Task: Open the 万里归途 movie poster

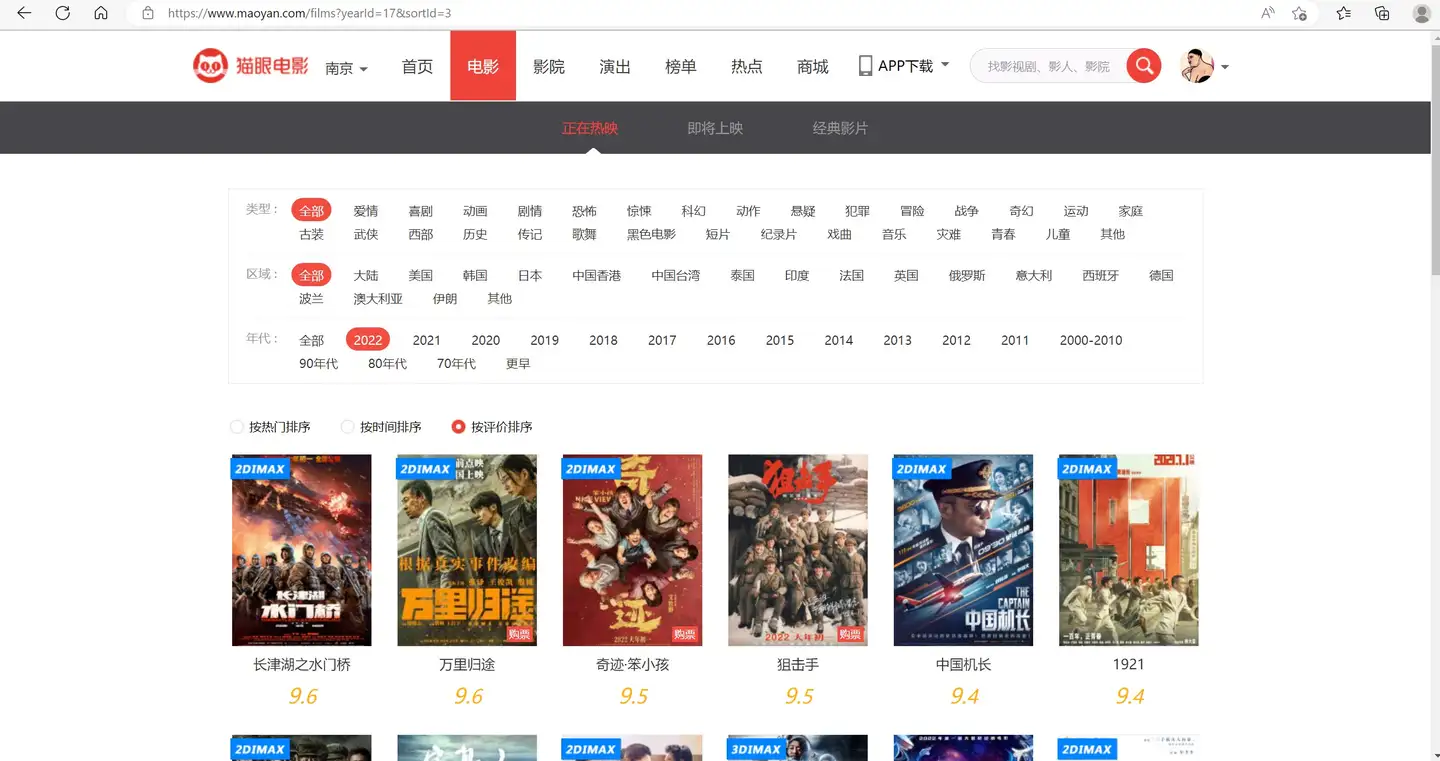Action: (x=467, y=550)
